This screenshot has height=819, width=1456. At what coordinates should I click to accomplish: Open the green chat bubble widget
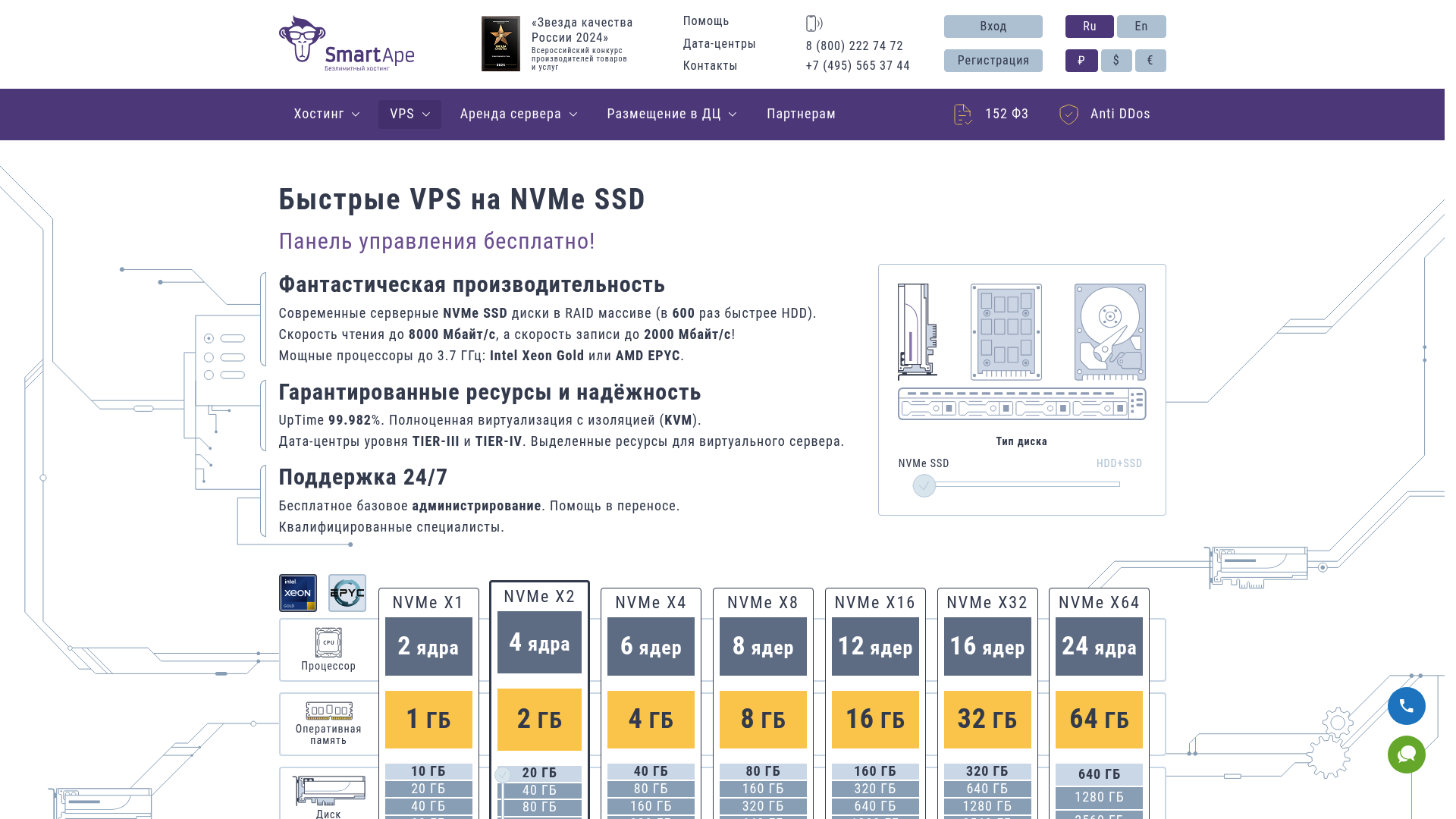(x=1406, y=755)
